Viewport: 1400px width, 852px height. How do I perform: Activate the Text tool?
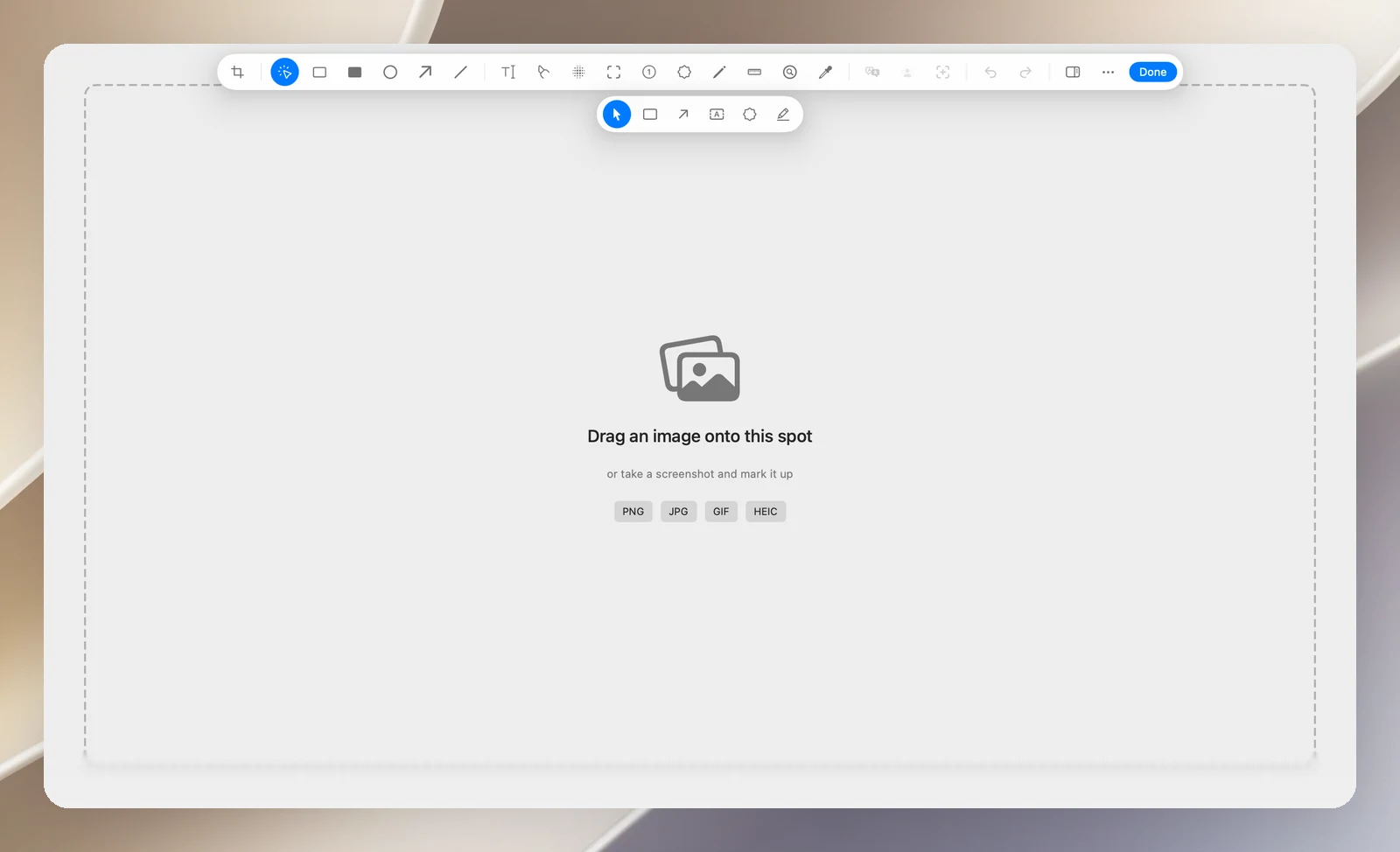508,72
